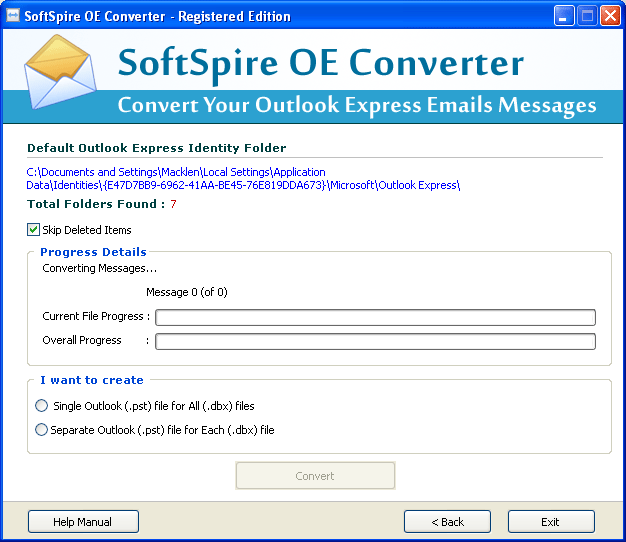Click the 'Message 0 (of 0)' status text

click(x=187, y=292)
